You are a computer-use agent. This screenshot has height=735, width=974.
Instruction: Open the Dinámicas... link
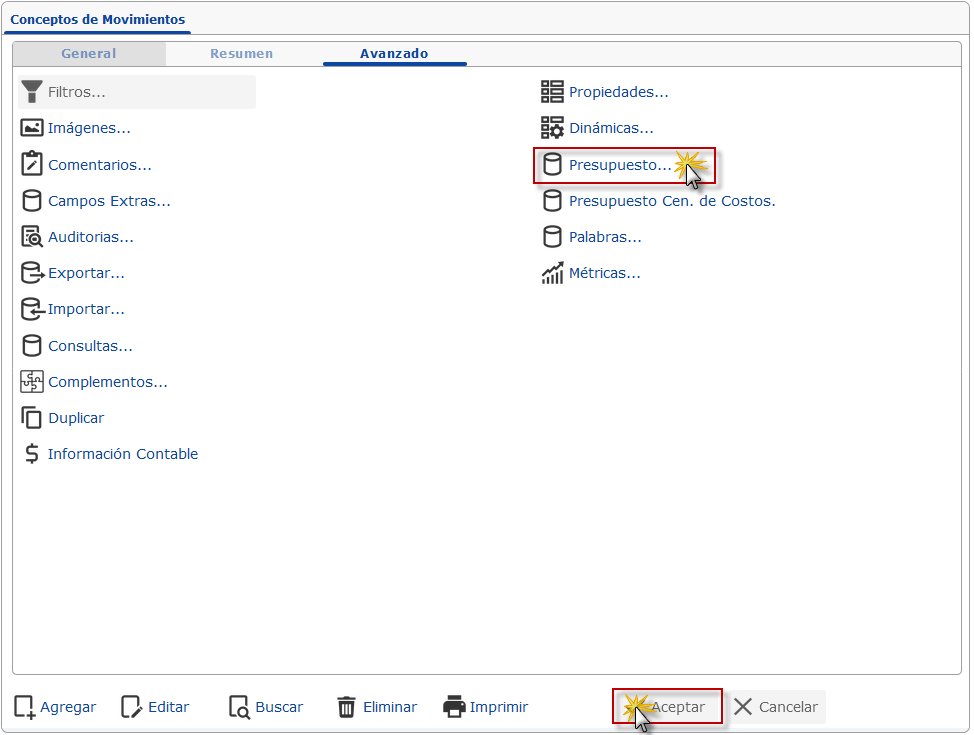pyautogui.click(x=611, y=128)
